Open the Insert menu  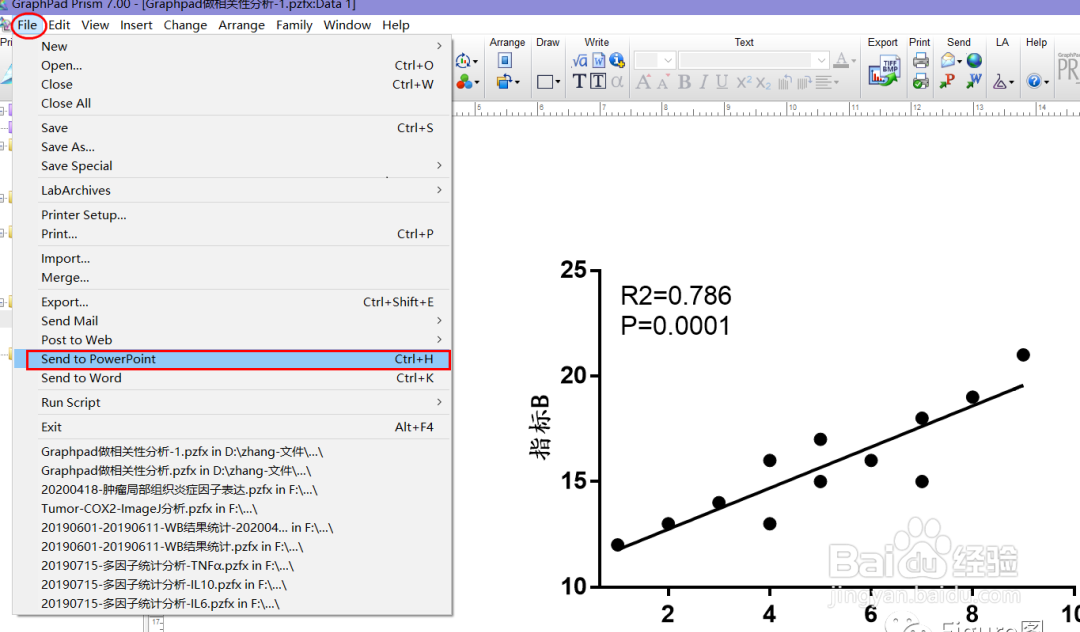coord(136,25)
